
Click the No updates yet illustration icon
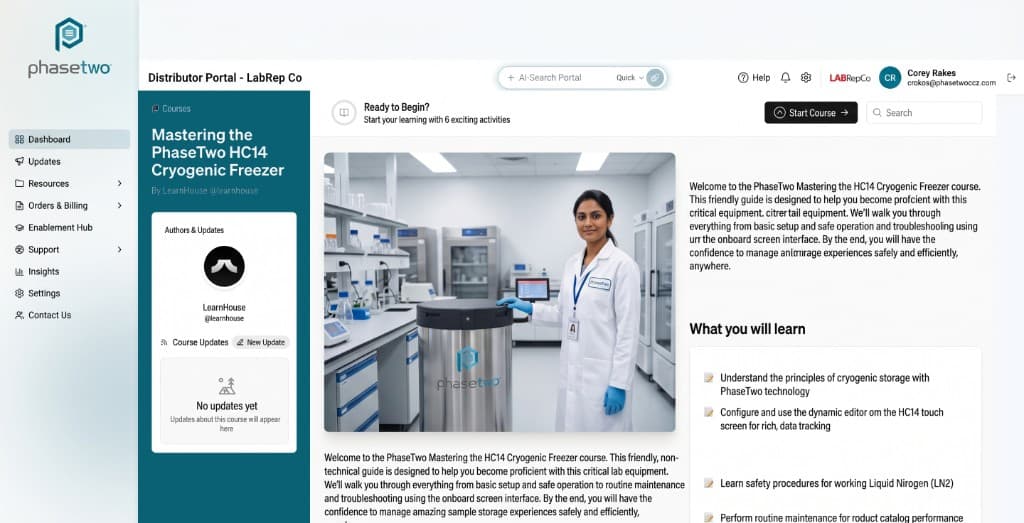[x=227, y=386]
